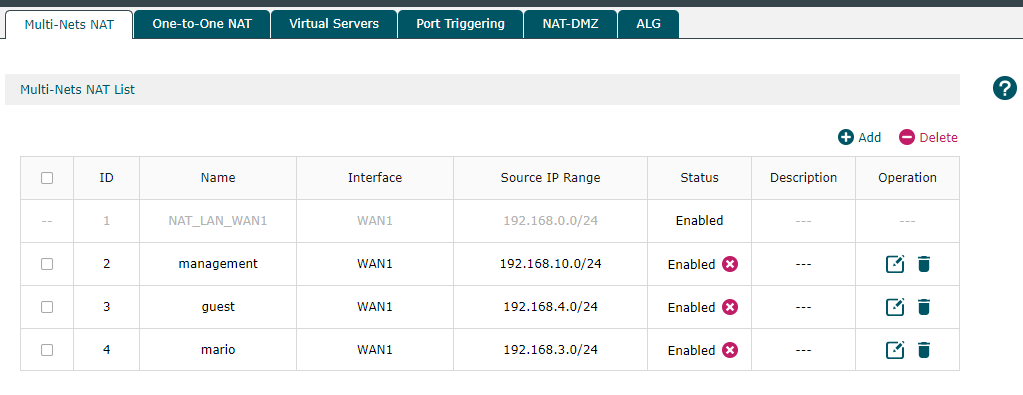The height and width of the screenshot is (395, 1023).
Task: Go to the Port Triggering tab
Action: (x=460, y=24)
